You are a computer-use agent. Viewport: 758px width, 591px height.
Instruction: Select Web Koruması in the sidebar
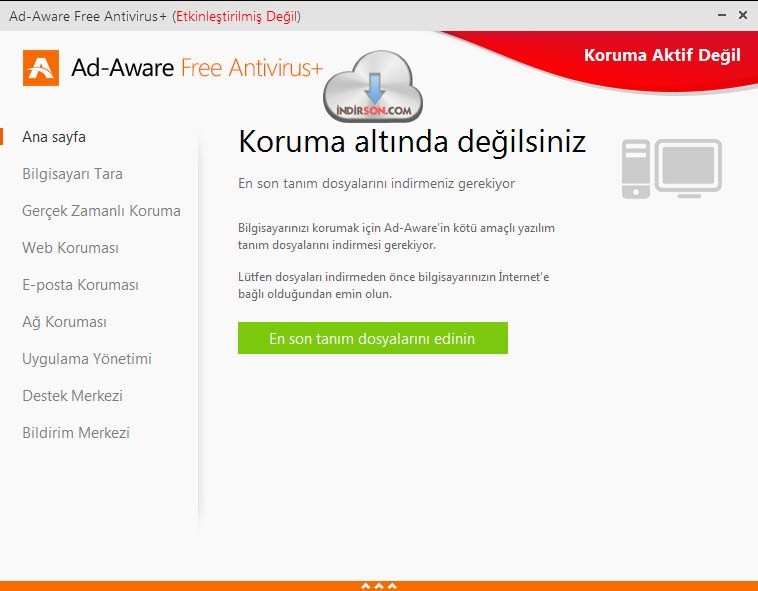click(71, 248)
